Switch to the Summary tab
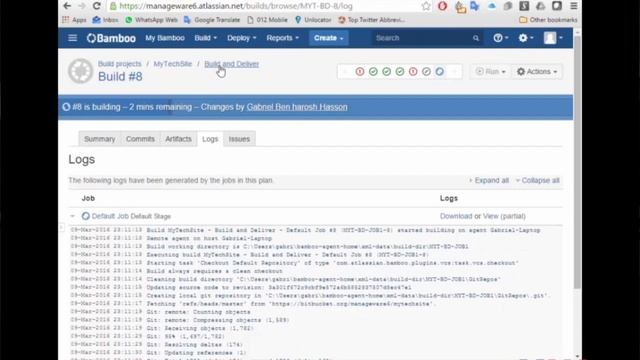 tap(99, 139)
